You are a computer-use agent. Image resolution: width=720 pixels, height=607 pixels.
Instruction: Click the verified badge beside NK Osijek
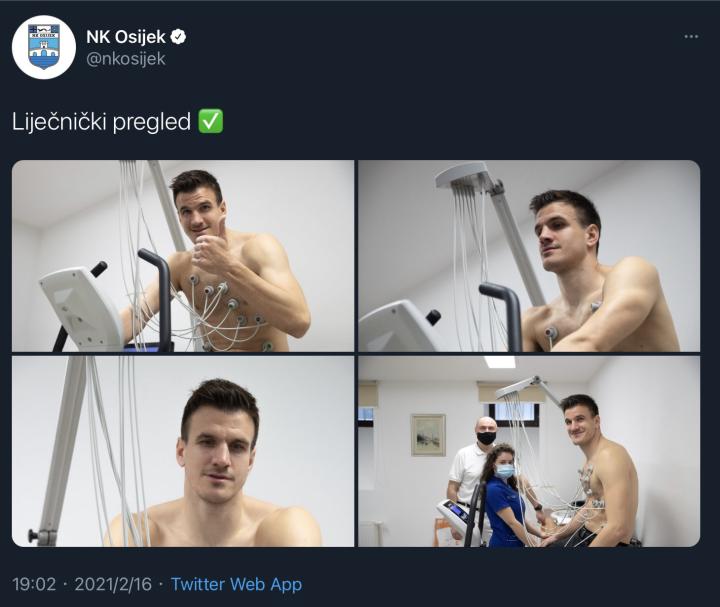click(x=179, y=37)
